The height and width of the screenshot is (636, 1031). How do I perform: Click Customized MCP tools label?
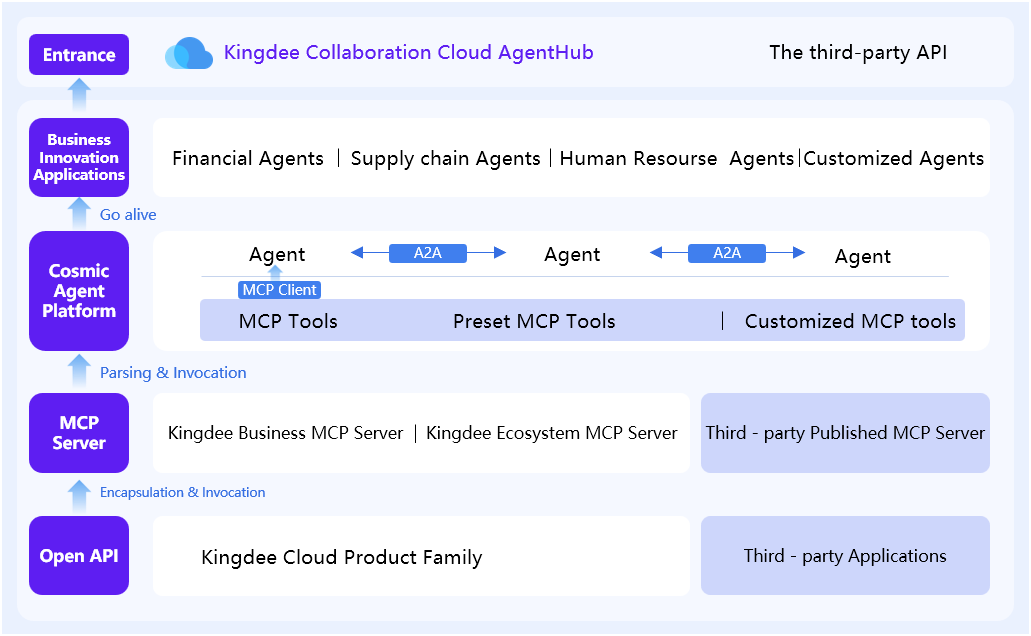pyautogui.click(x=850, y=322)
